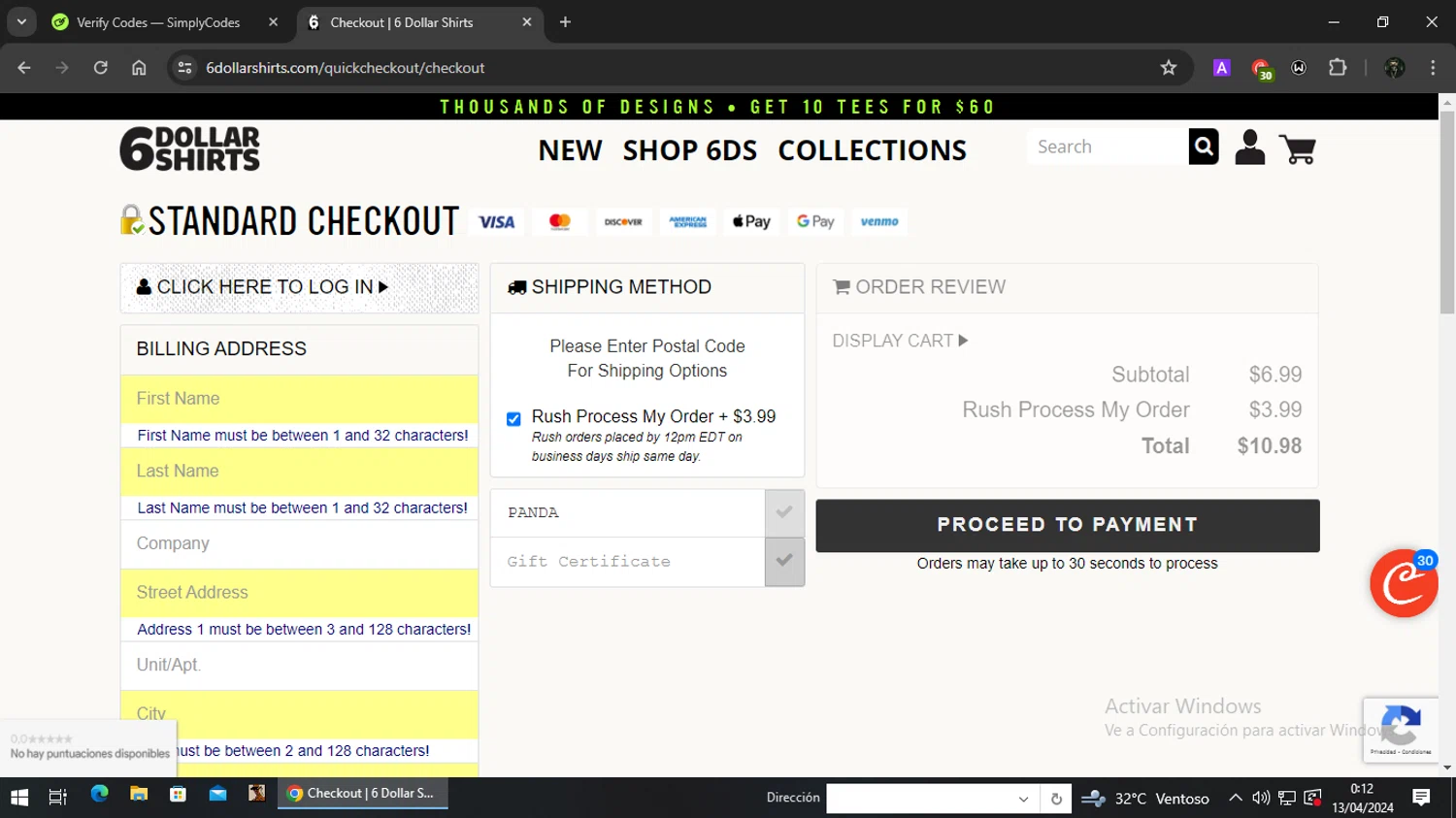The width and height of the screenshot is (1456, 818).
Task: Apply the Gift Certificate checkmark
Action: pos(784,561)
